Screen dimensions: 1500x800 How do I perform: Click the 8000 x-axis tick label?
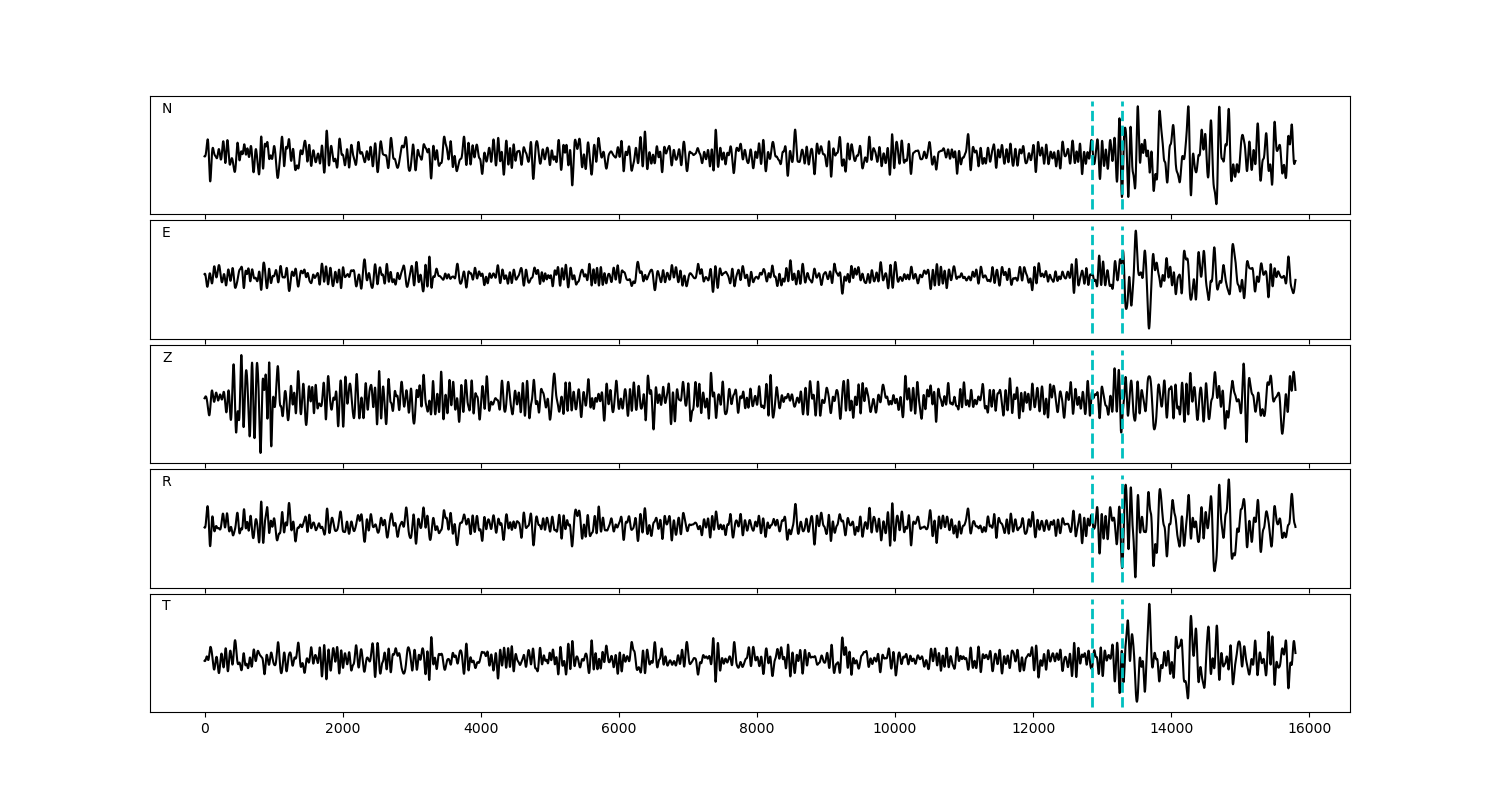pos(757,730)
